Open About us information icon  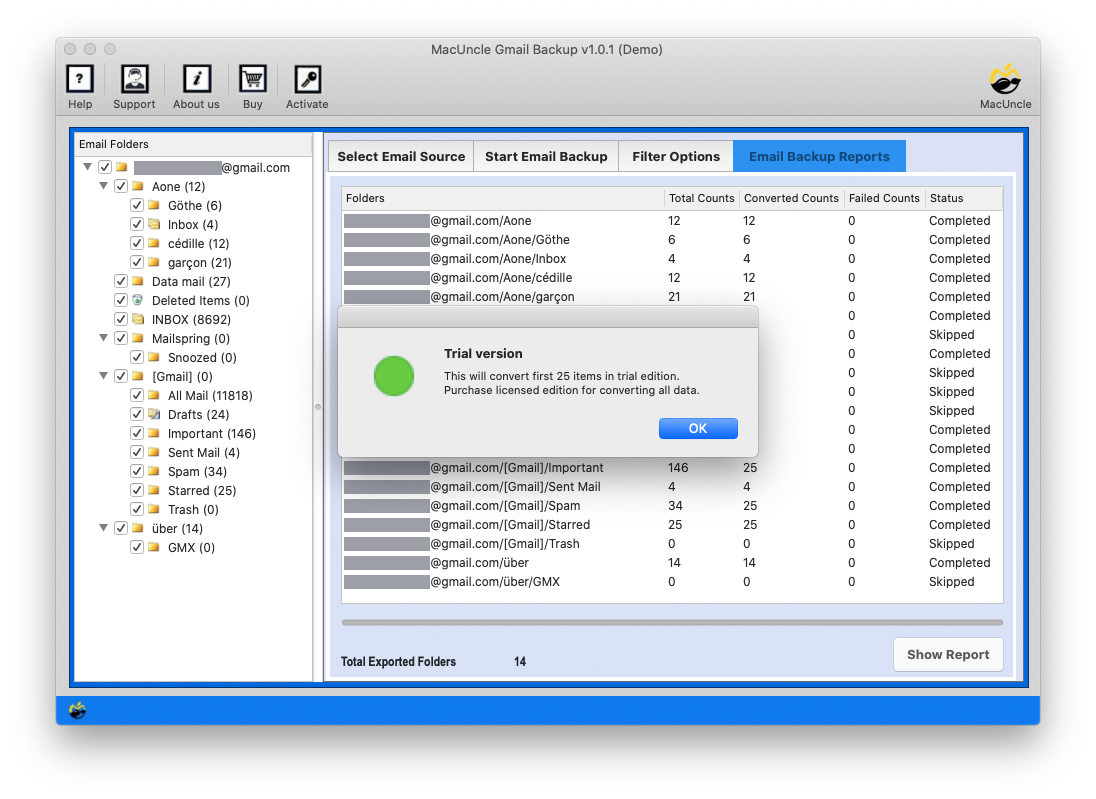pyautogui.click(x=196, y=78)
